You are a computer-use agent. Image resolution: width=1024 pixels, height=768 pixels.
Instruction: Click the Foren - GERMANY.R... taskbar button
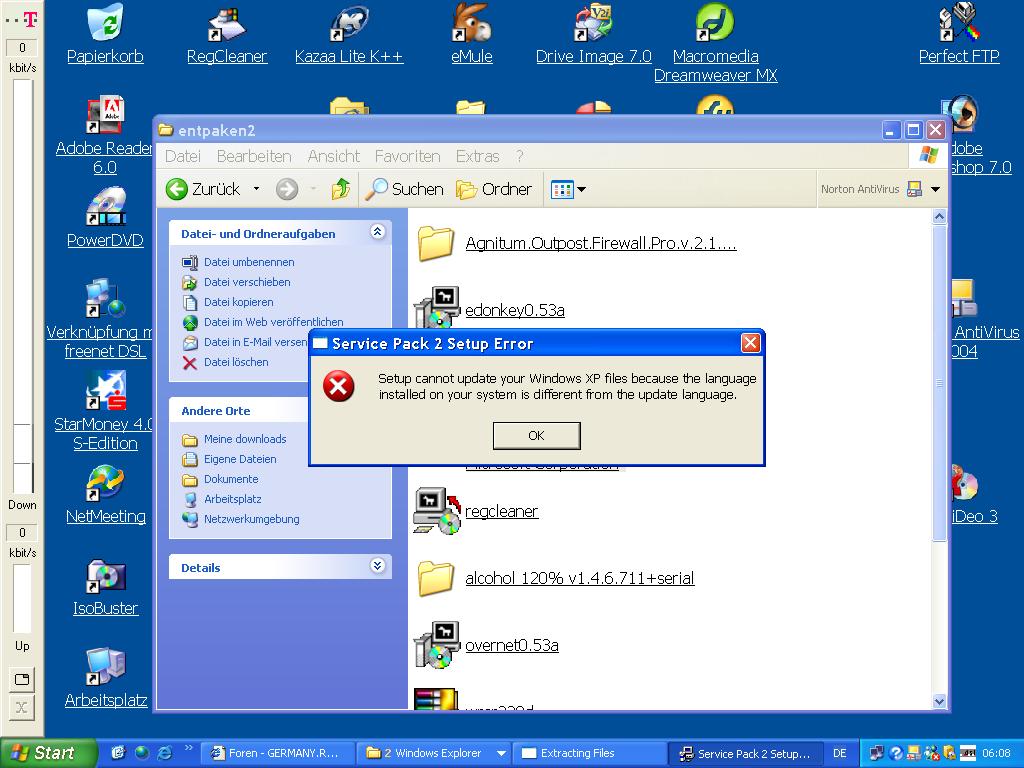(x=277, y=754)
